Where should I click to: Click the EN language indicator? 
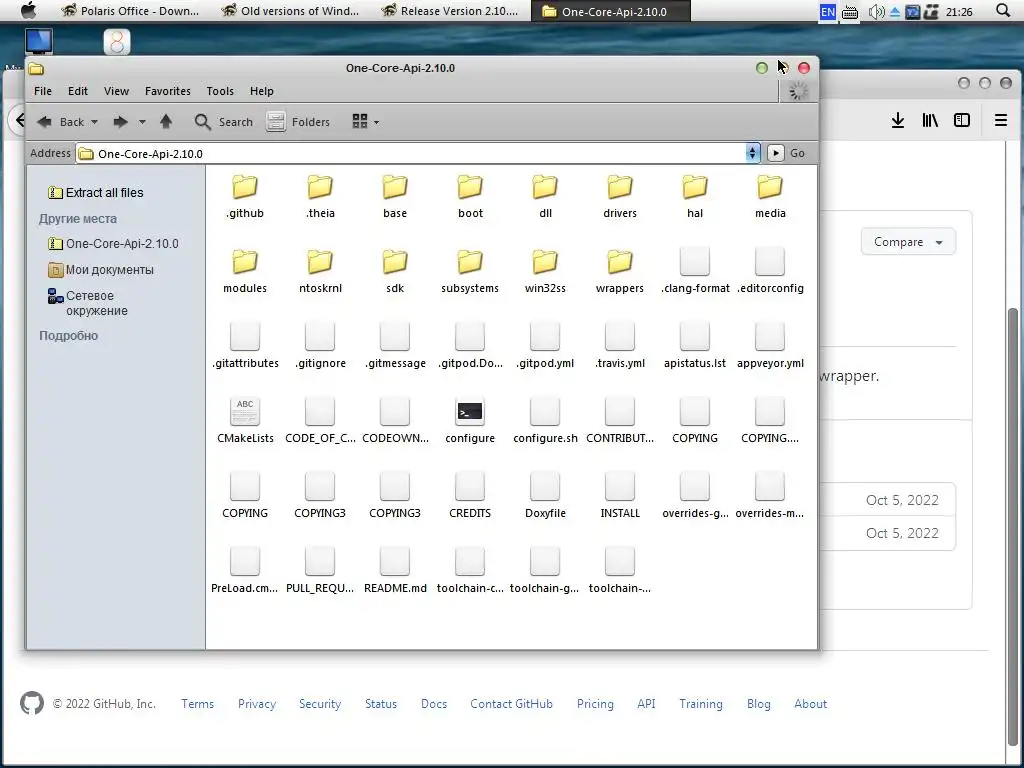(x=827, y=11)
